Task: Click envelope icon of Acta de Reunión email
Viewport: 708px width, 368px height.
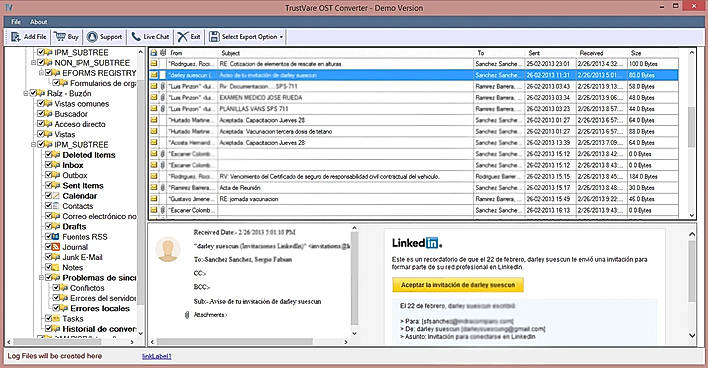Action: [154, 187]
